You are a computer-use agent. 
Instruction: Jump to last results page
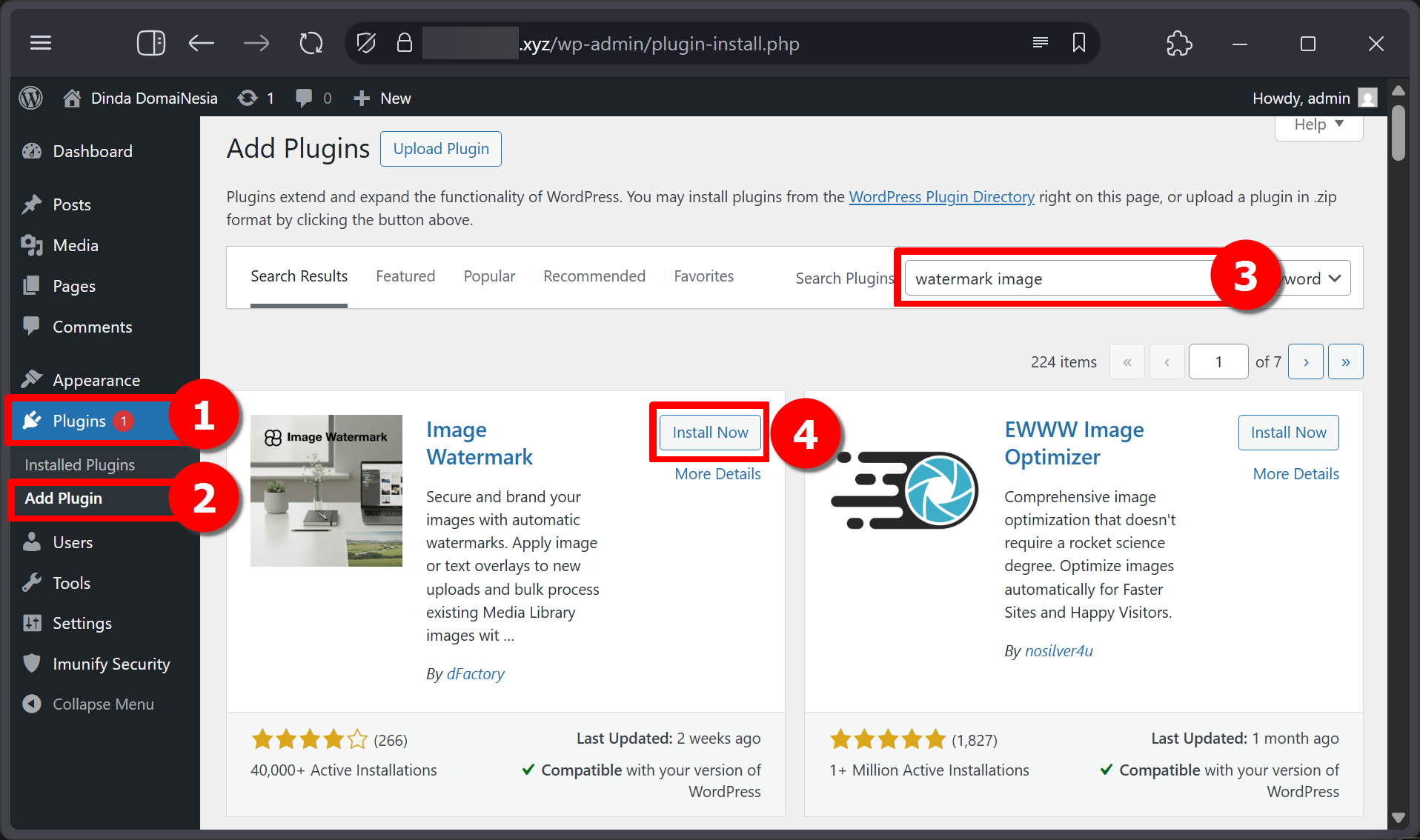click(x=1345, y=362)
